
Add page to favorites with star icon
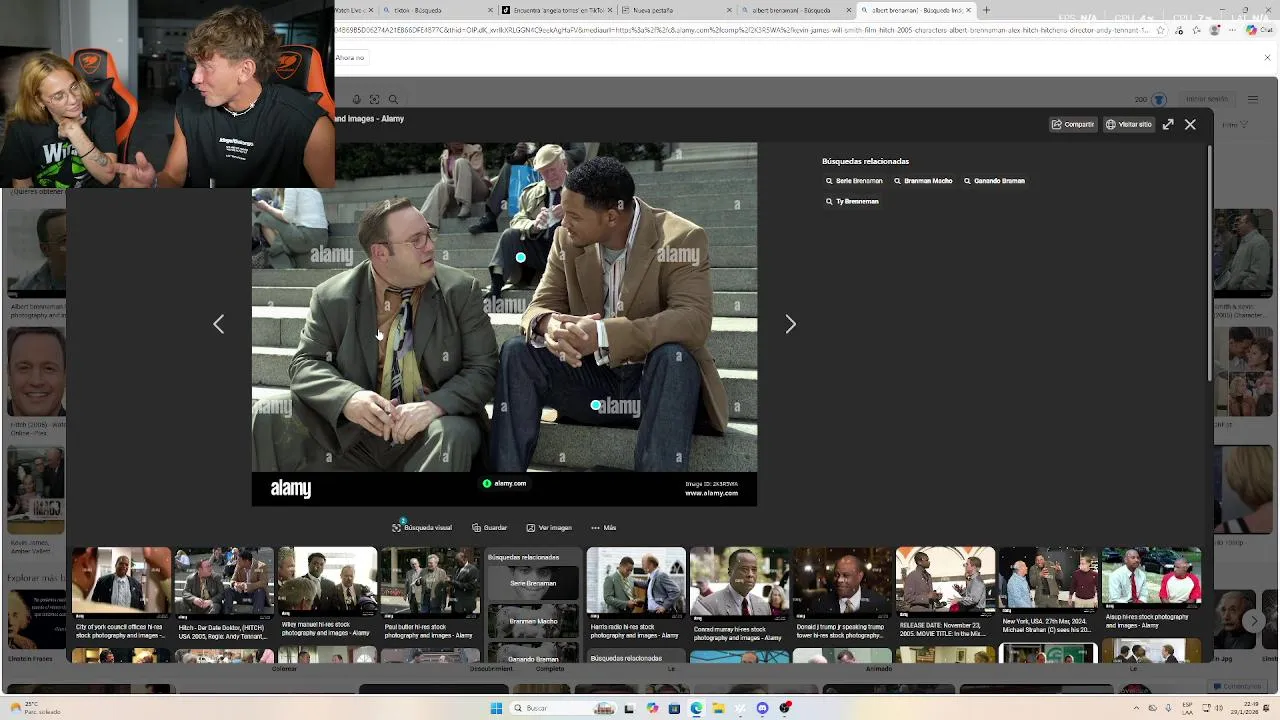pos(1161,31)
